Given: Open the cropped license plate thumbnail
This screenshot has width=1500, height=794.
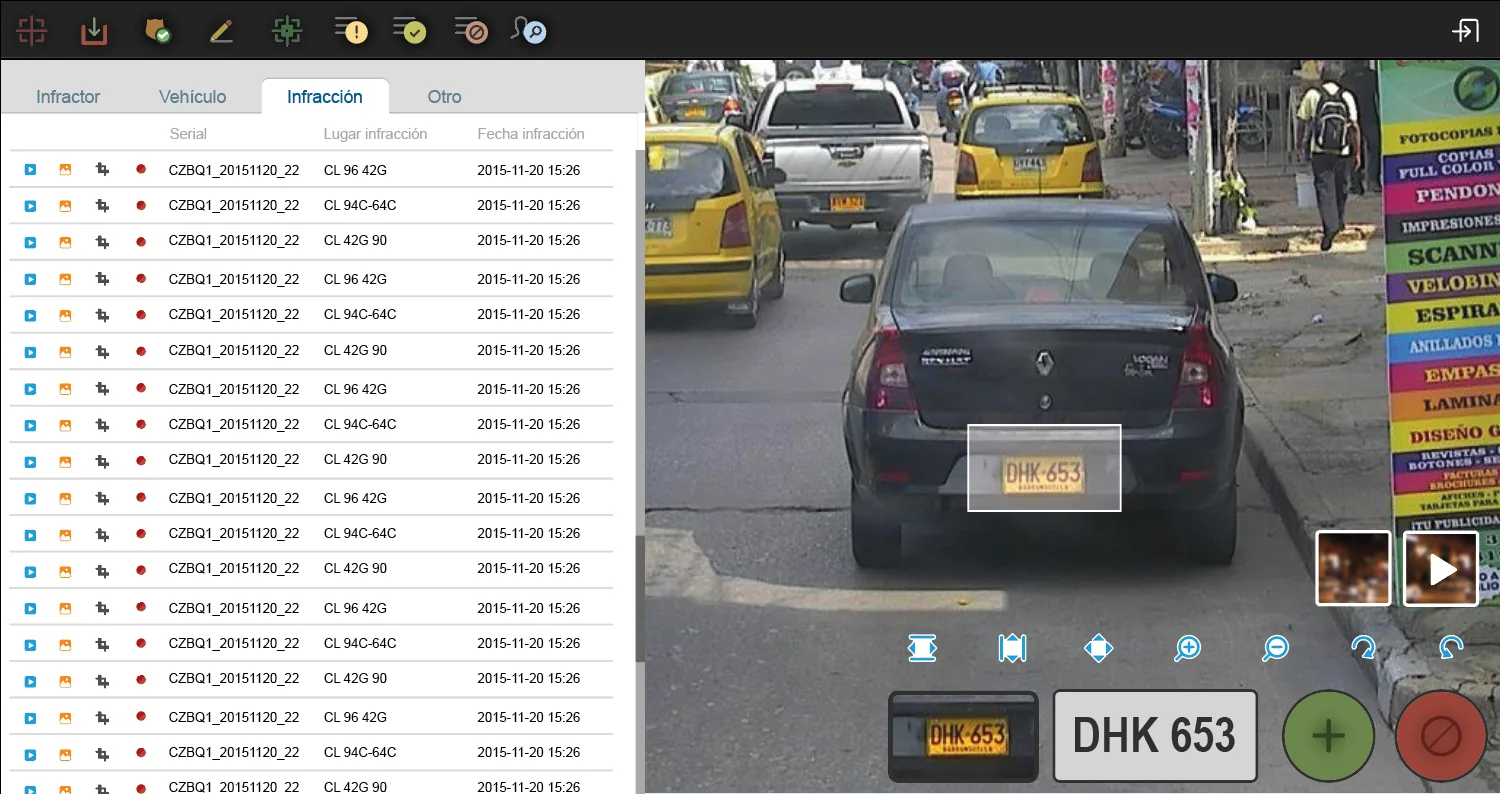Looking at the screenshot, I should [x=963, y=736].
